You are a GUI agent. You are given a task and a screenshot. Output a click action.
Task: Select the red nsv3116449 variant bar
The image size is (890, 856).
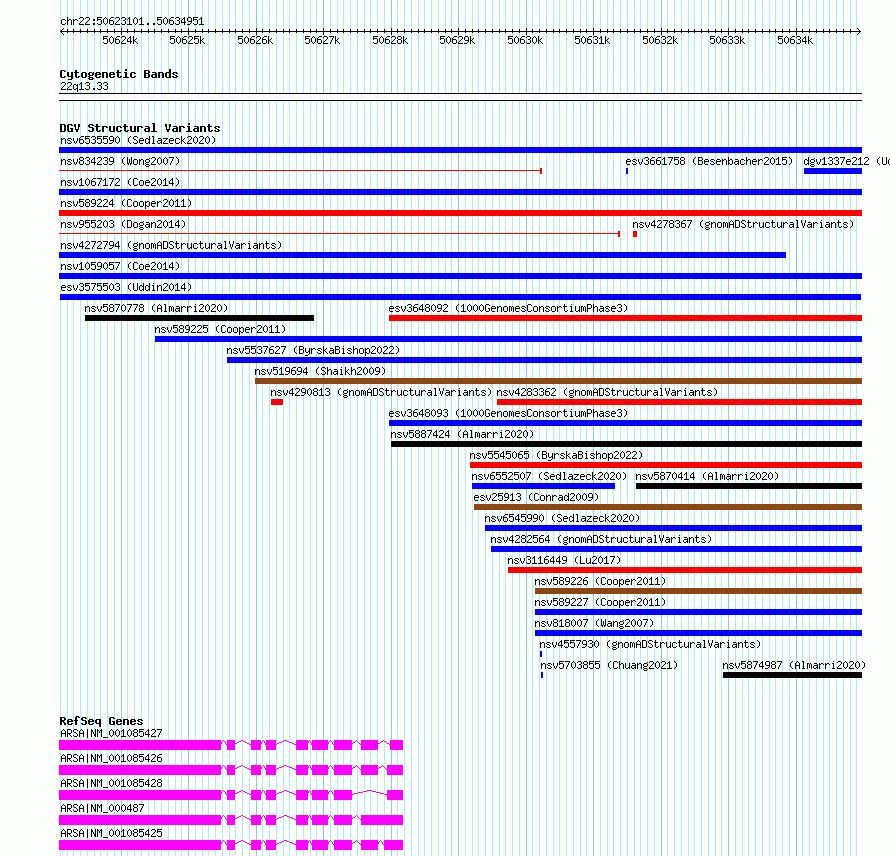pyautogui.click(x=685, y=570)
